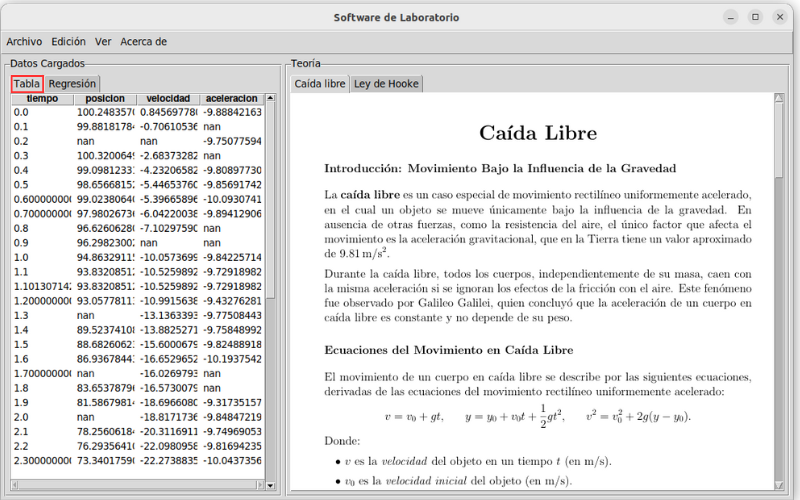800x500 pixels.
Task: Maximize the Software de Laboratorio window
Action: click(x=755, y=17)
